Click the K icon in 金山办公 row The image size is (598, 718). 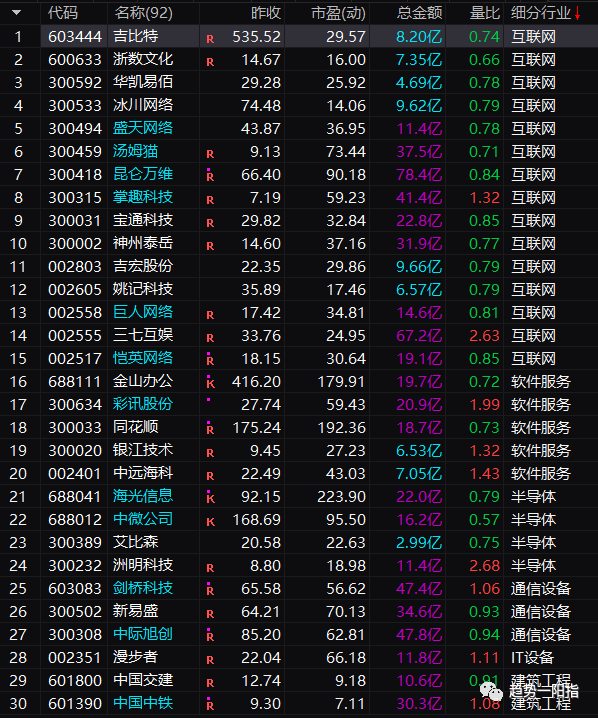pos(210,384)
